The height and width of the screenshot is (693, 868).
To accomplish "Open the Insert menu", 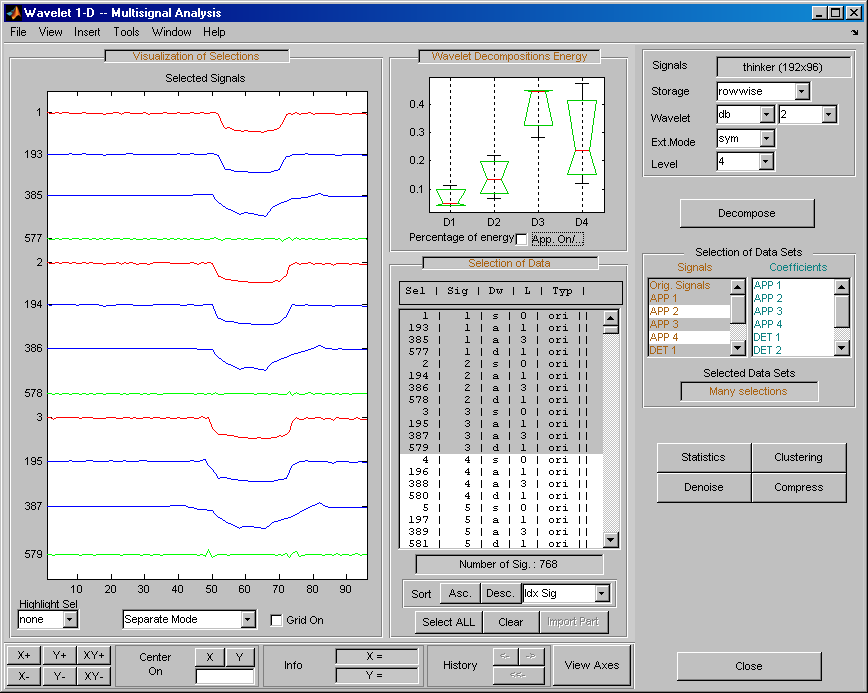I will coord(87,32).
